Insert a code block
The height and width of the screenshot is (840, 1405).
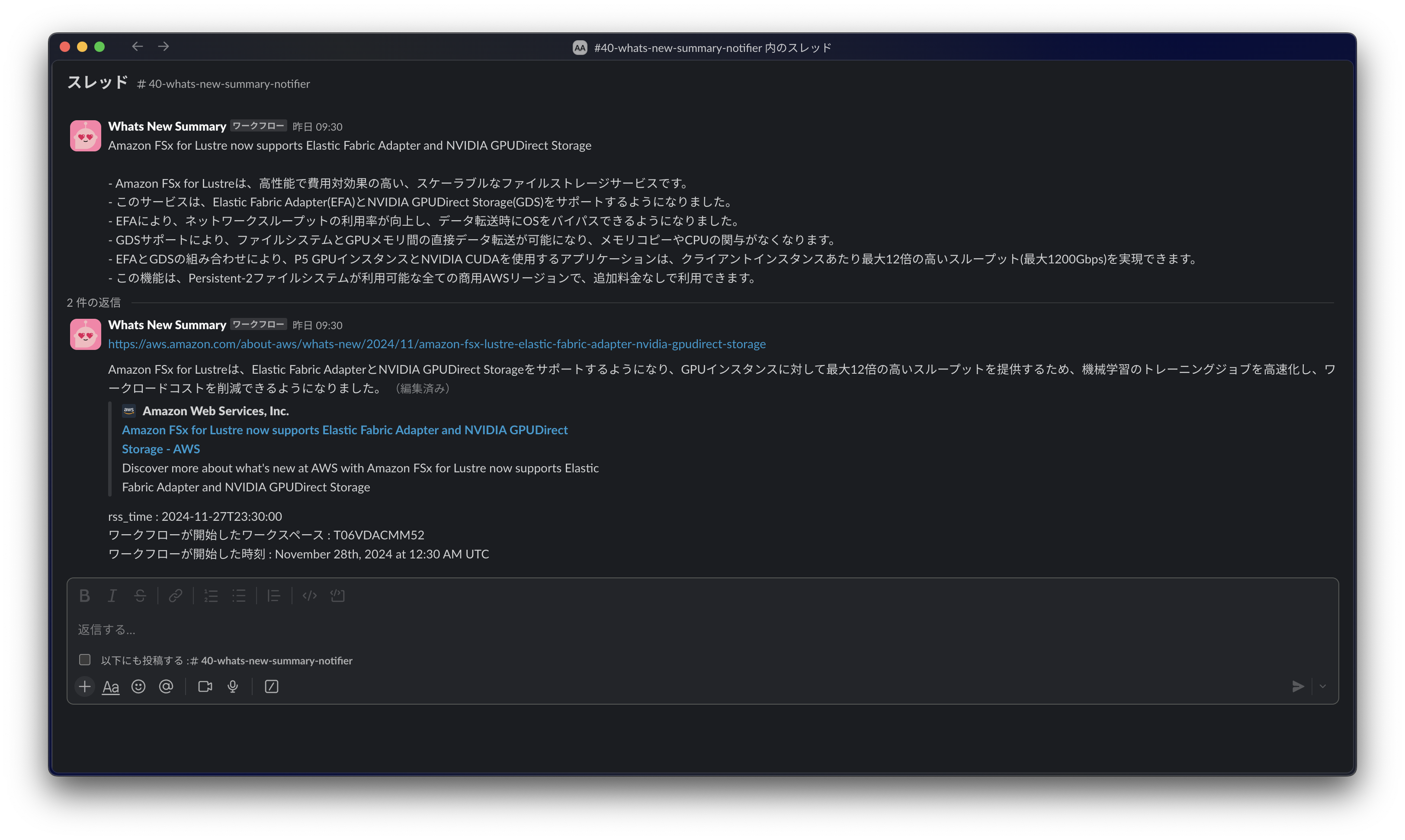337,596
